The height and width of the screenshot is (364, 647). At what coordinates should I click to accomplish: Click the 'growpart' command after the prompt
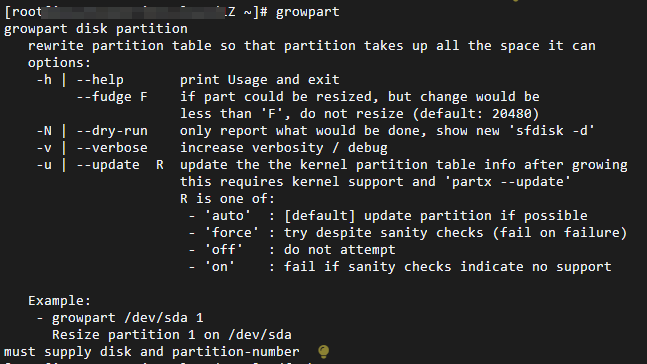tap(308, 12)
